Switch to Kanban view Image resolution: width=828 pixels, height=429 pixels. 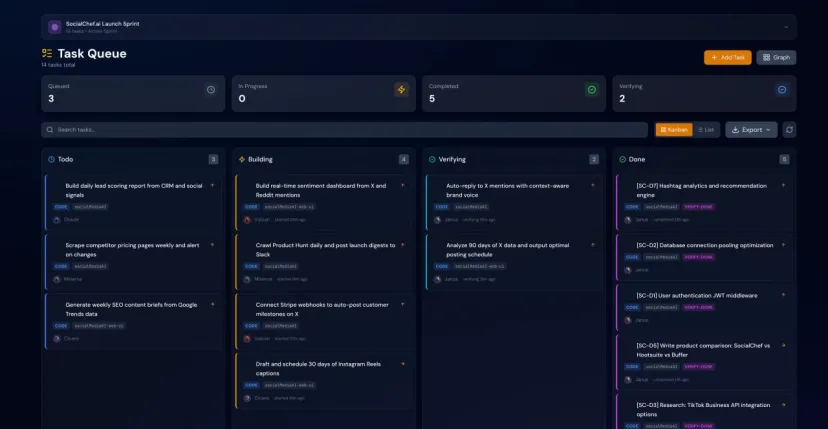click(674, 129)
